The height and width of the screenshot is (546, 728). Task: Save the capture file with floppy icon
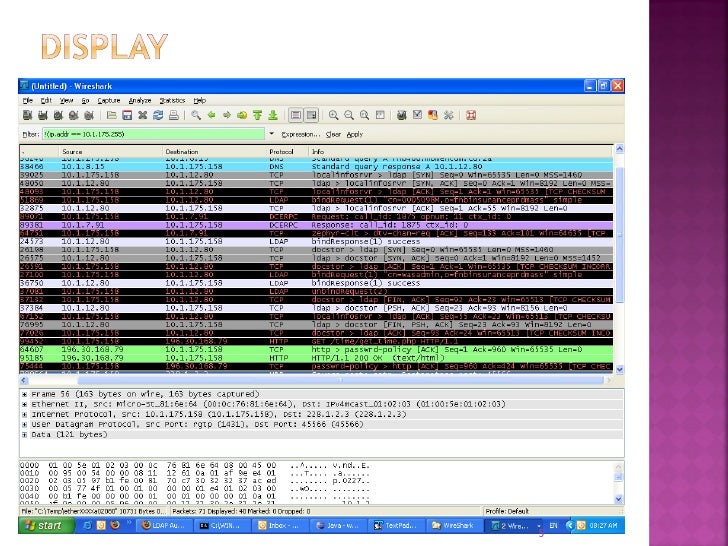(x=127, y=115)
